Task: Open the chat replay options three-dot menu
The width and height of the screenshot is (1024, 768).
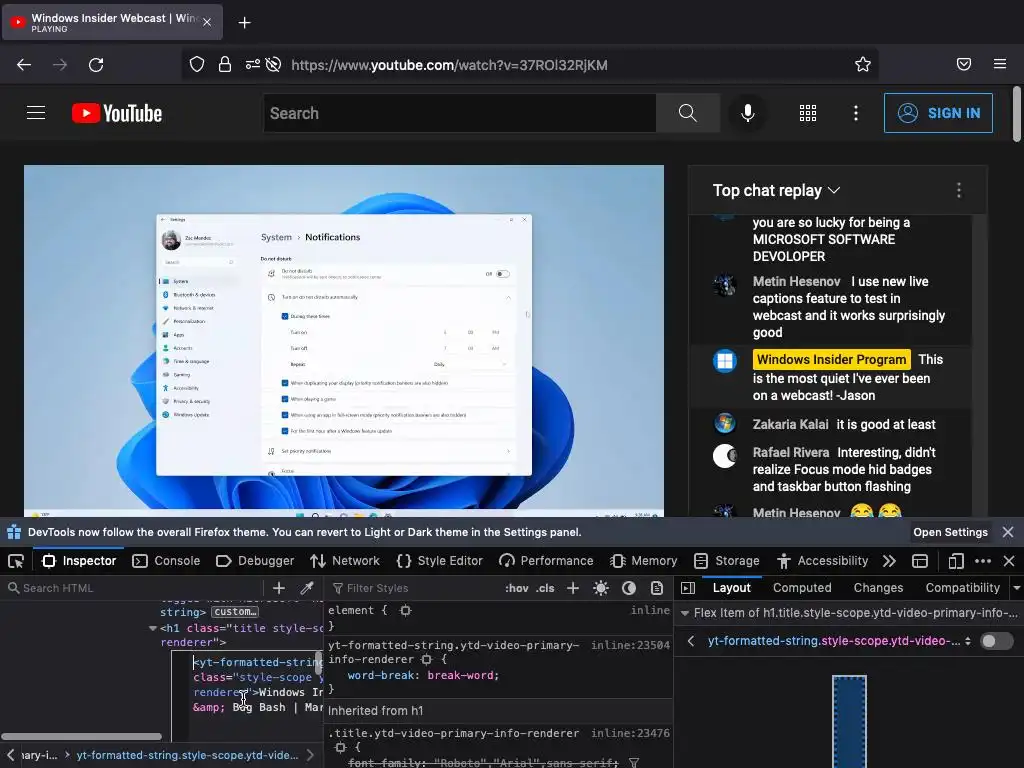Action: [959, 190]
